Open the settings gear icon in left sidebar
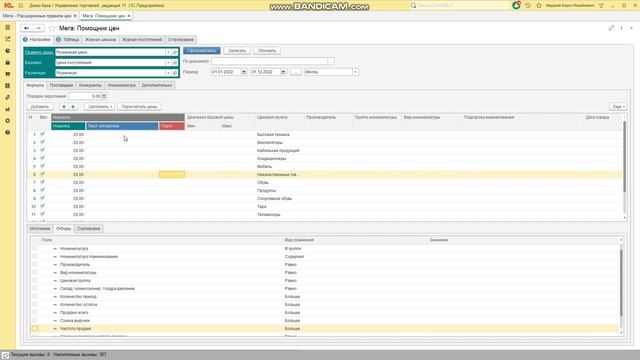Screen dimensions: 640x360 (x=7, y=121)
